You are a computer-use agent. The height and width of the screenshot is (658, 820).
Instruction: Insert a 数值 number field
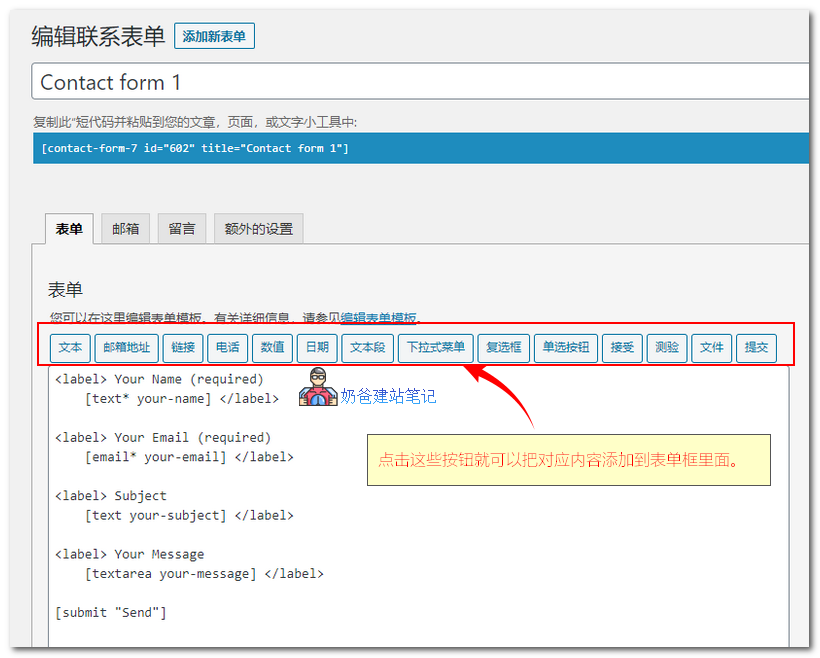point(271,348)
